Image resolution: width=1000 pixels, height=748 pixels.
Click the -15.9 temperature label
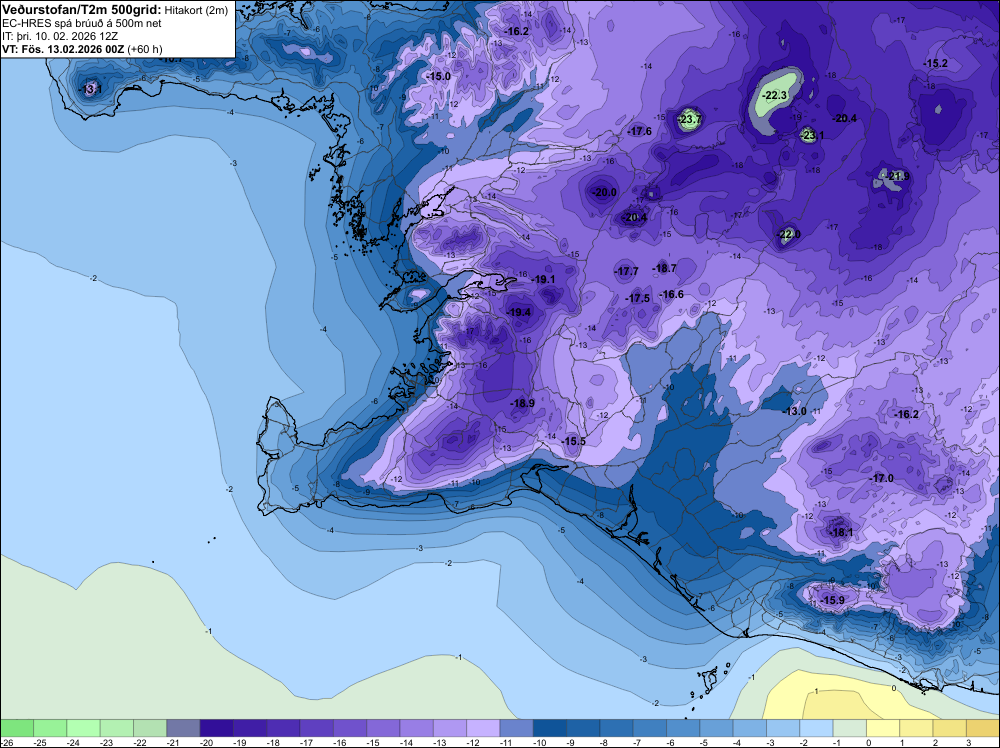point(832,601)
